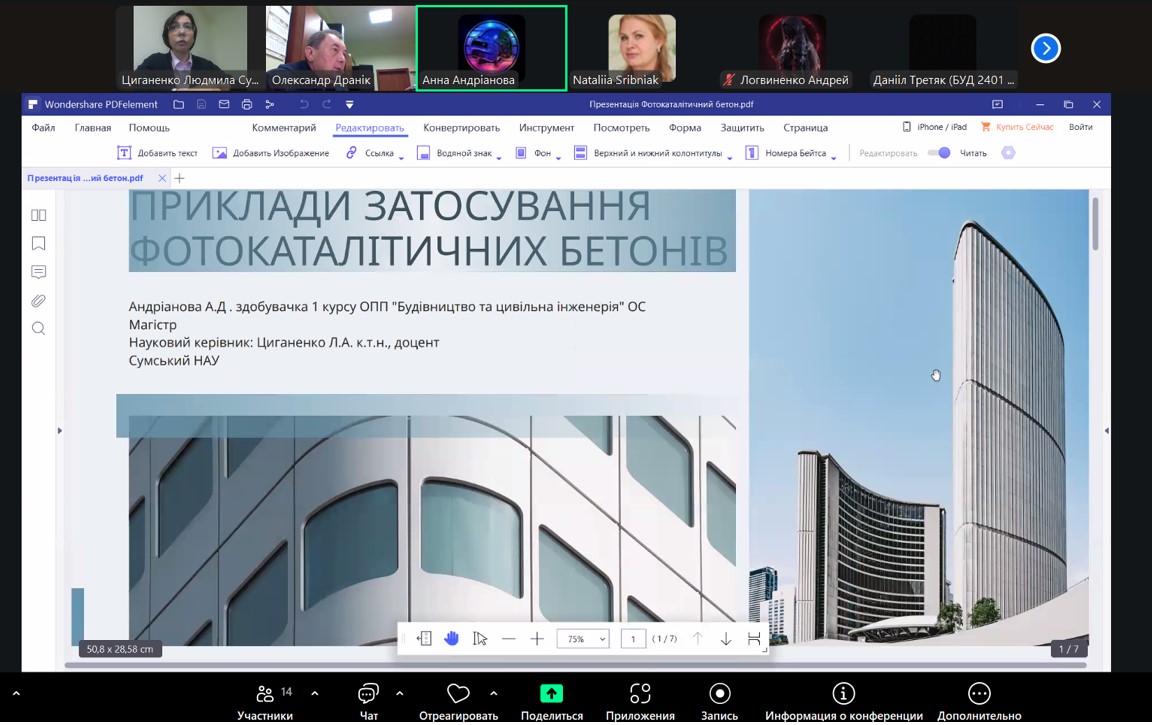Click the Добавить текст button

point(158,153)
